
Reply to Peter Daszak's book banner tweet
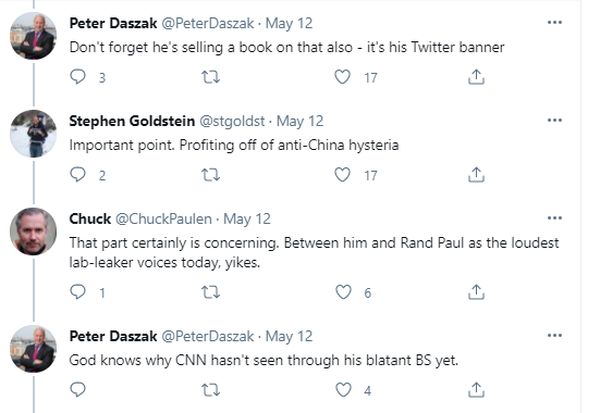tap(80, 77)
